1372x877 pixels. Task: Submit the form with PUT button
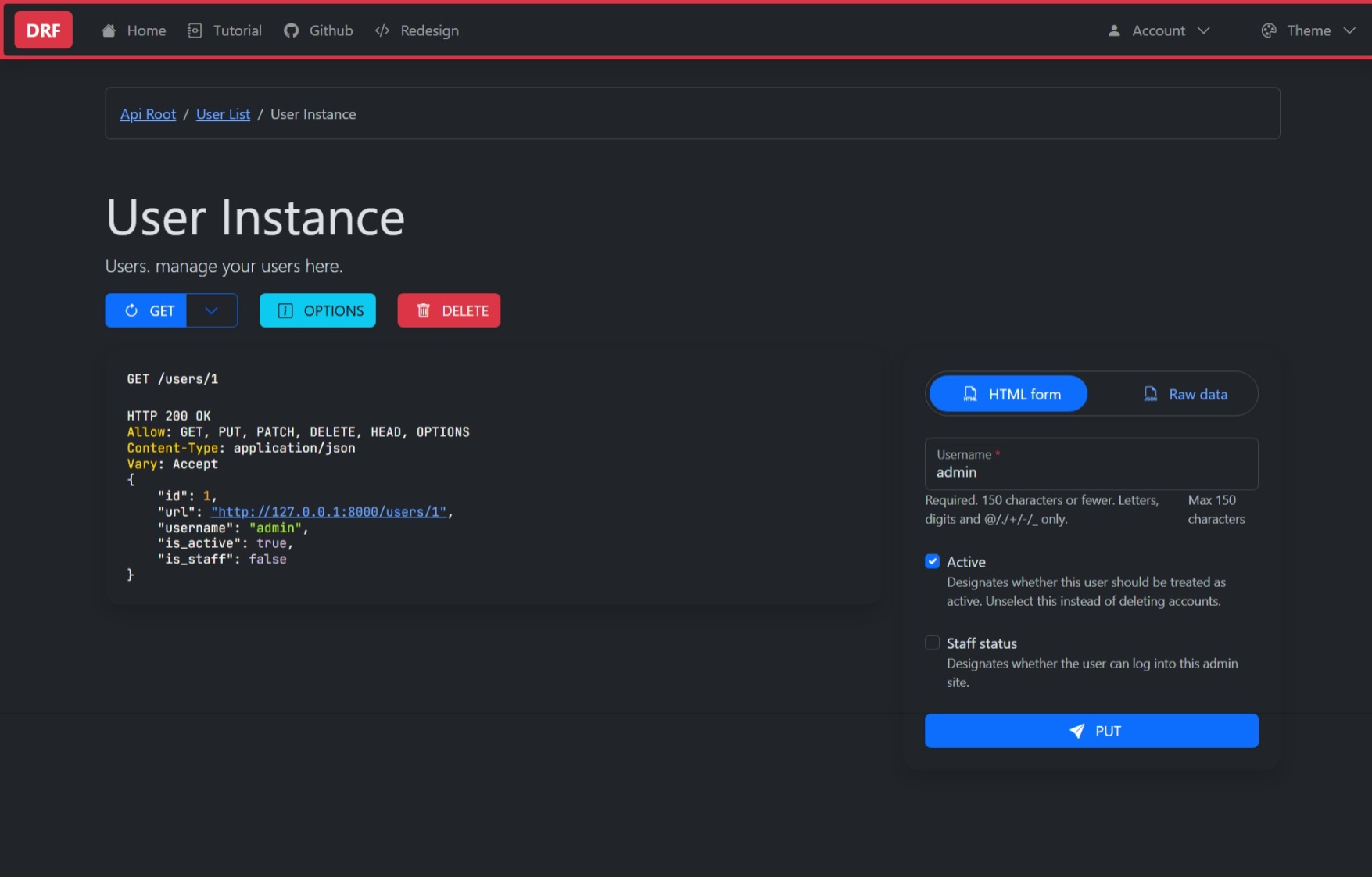tap(1091, 731)
